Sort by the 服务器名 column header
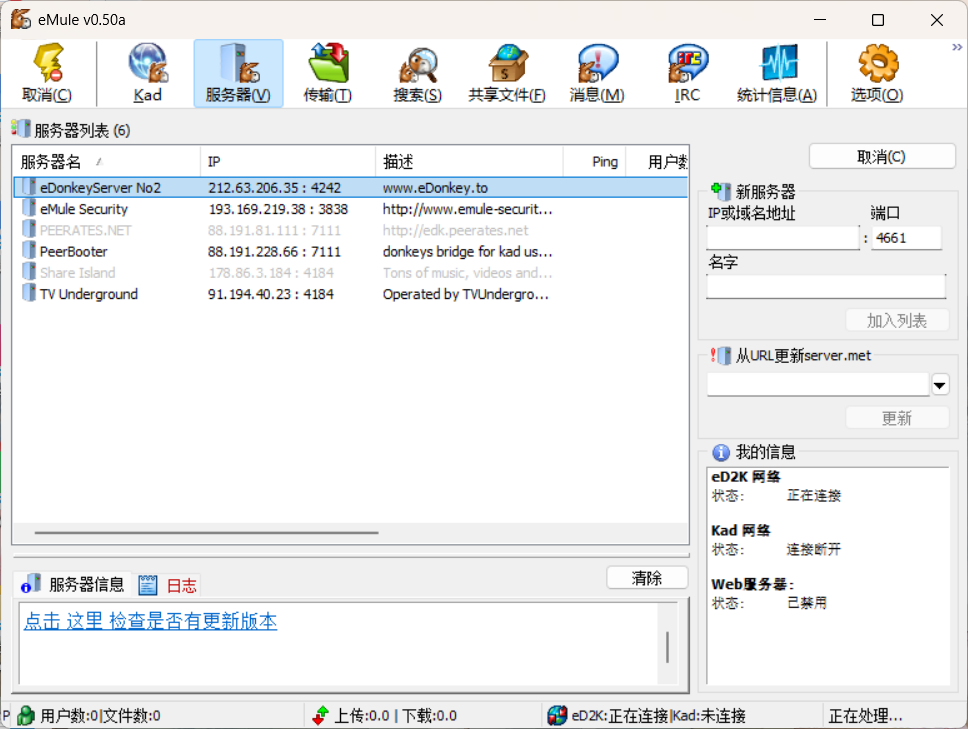 (x=107, y=162)
